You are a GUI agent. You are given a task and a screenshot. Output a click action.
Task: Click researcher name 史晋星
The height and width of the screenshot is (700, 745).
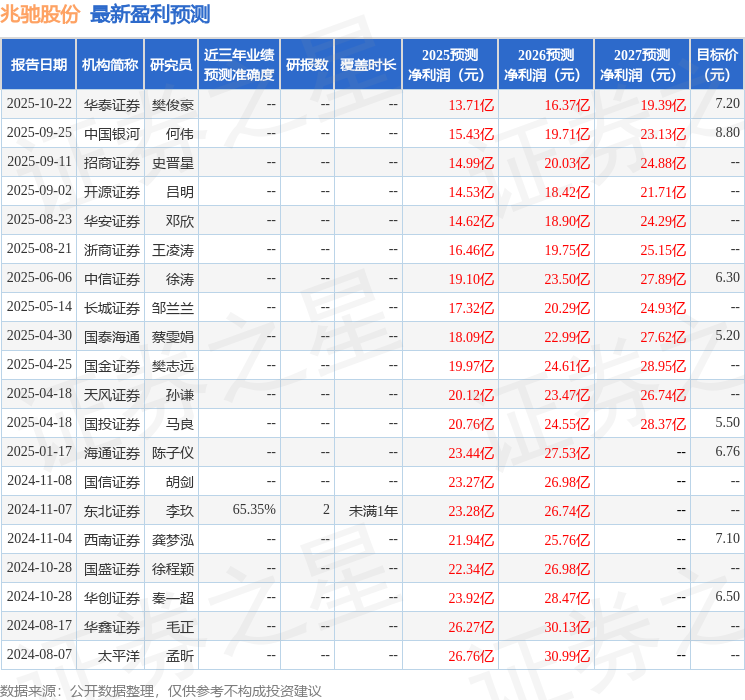pos(173,163)
